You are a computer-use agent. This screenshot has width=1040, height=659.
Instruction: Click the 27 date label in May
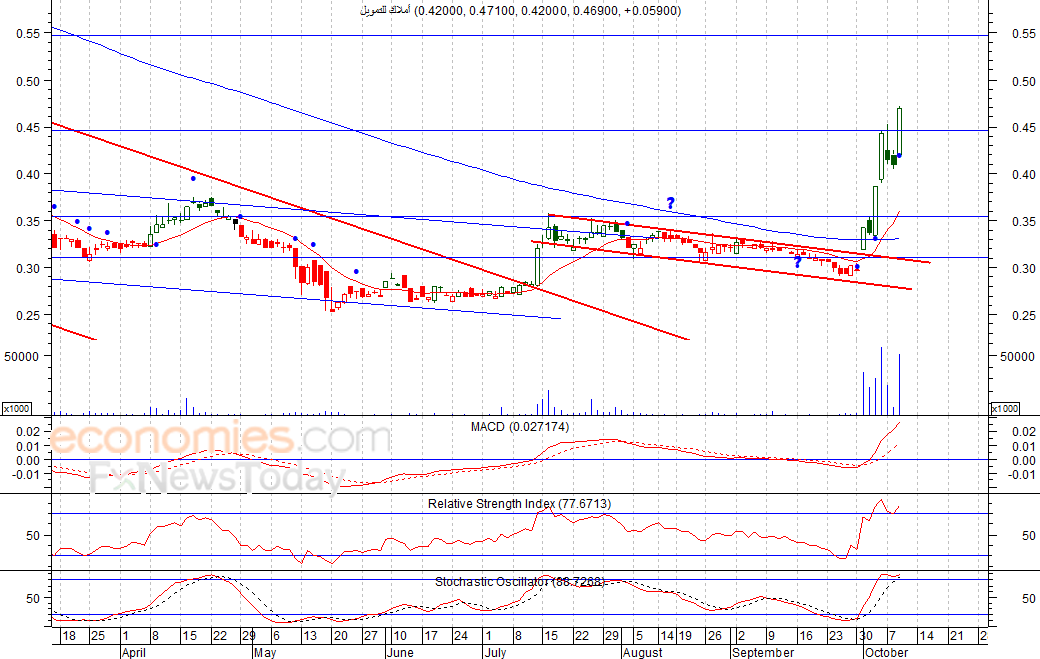pos(371,636)
